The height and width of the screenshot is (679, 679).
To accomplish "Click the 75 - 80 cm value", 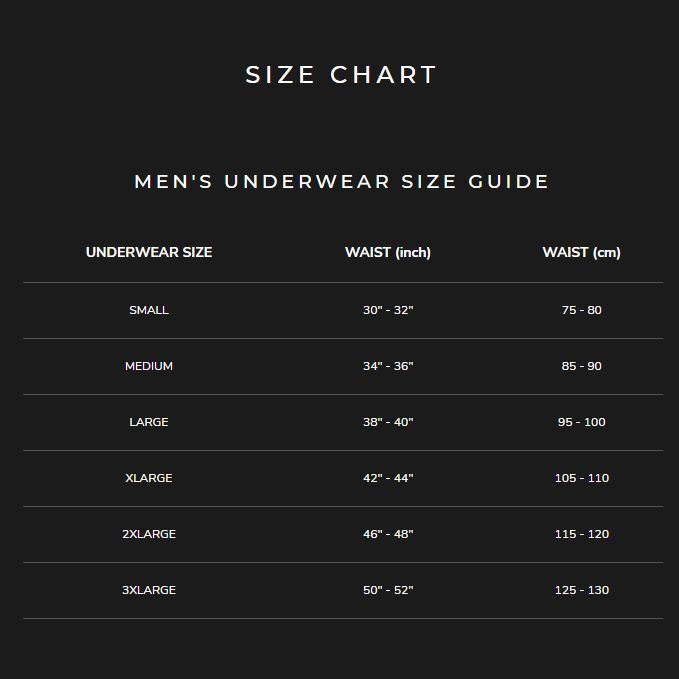I will click(582, 310).
